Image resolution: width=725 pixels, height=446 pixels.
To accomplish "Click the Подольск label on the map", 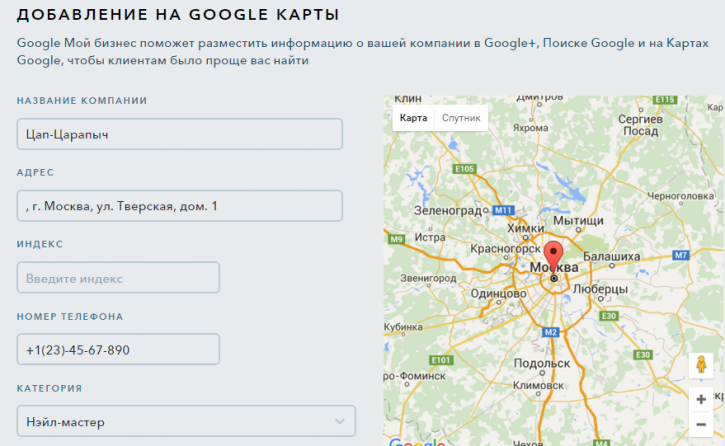I will pyautogui.click(x=542, y=363).
